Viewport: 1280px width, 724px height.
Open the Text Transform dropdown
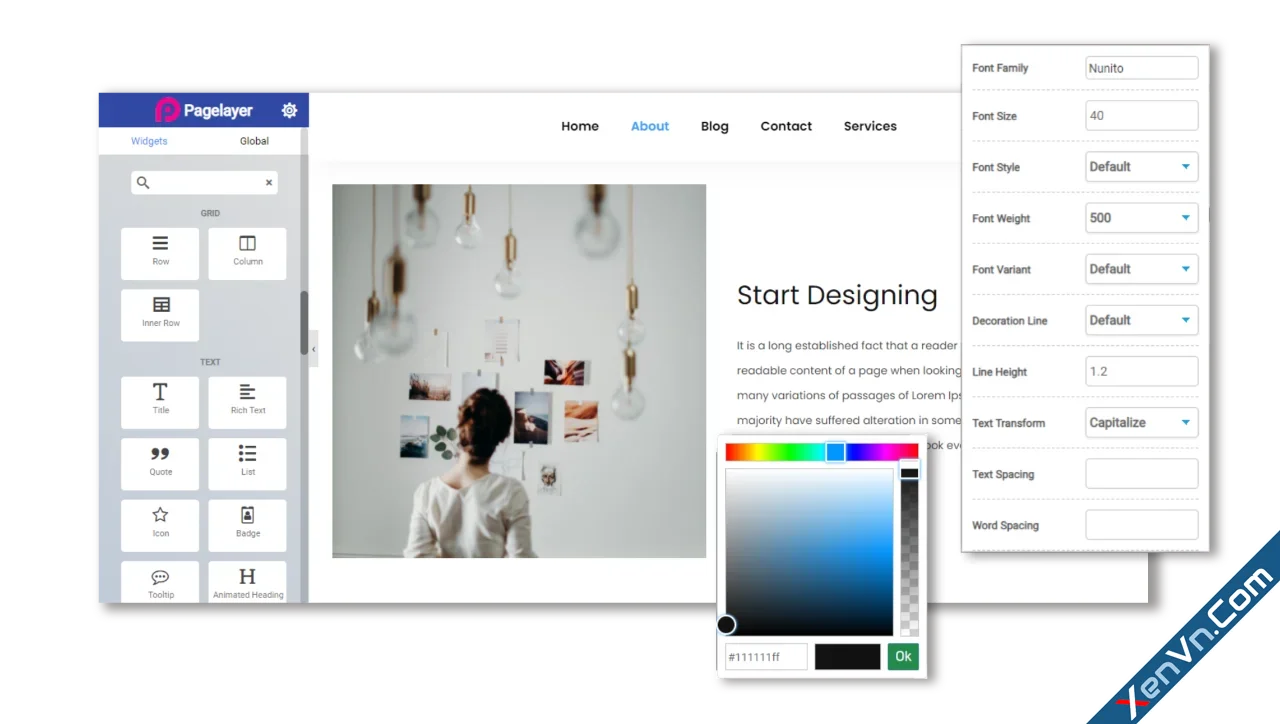[x=1141, y=422]
